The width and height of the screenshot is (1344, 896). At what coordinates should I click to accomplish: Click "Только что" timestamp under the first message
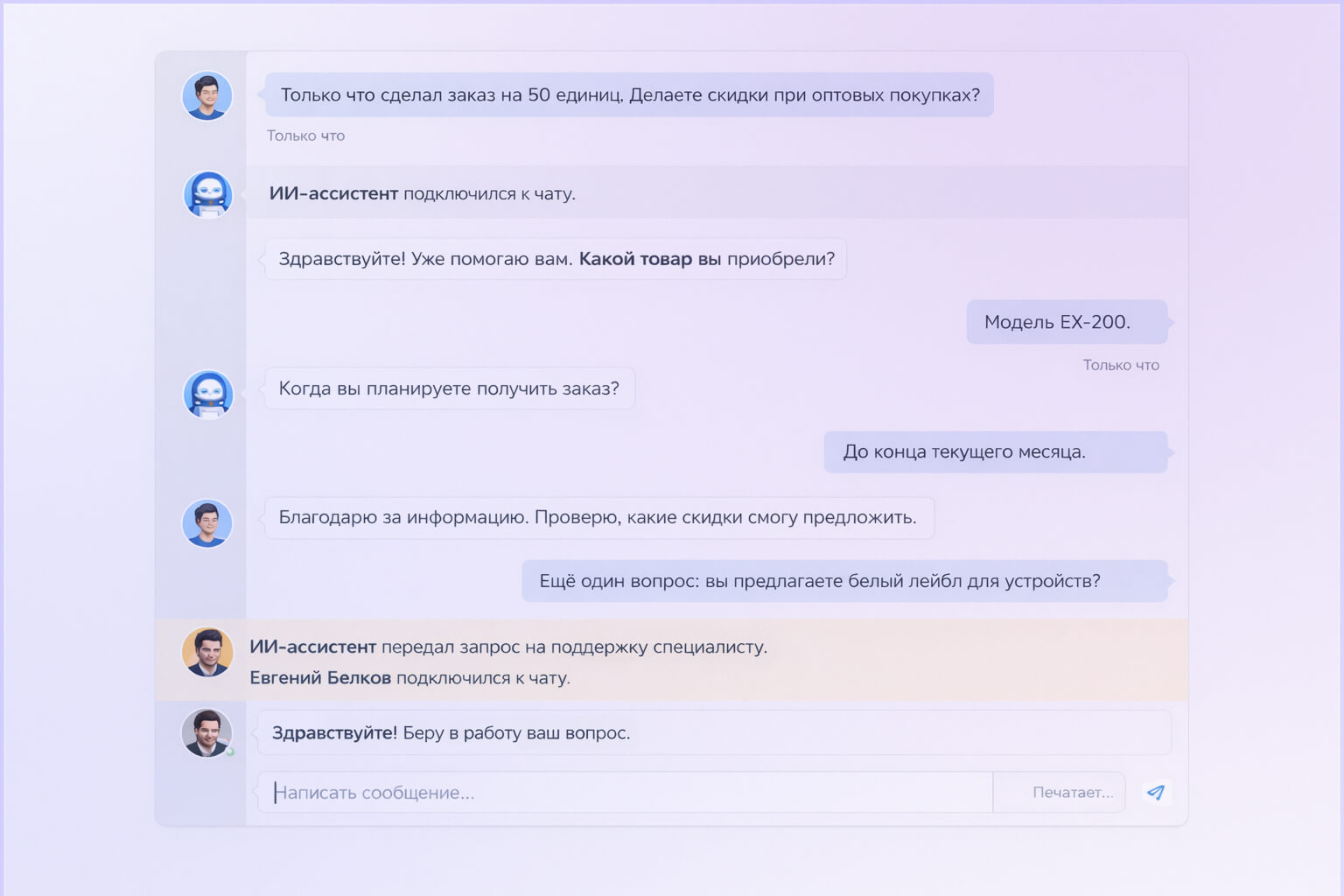point(305,136)
